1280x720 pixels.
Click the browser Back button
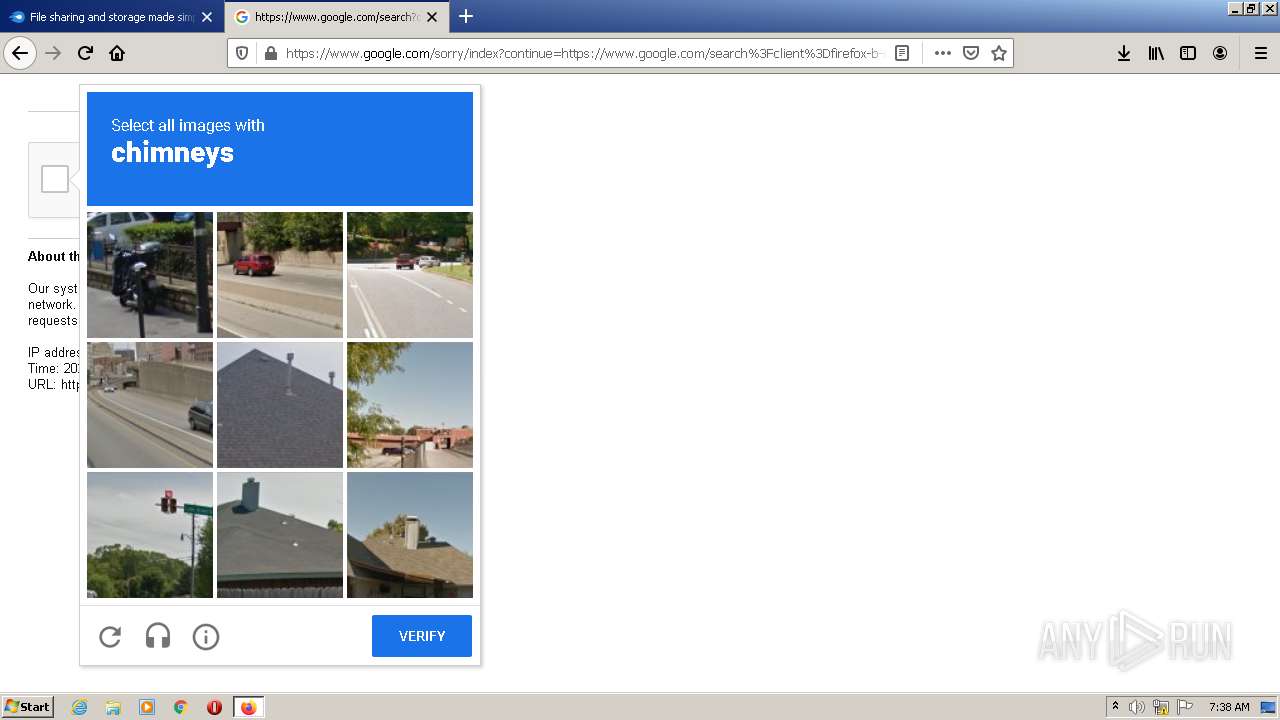pyautogui.click(x=20, y=53)
